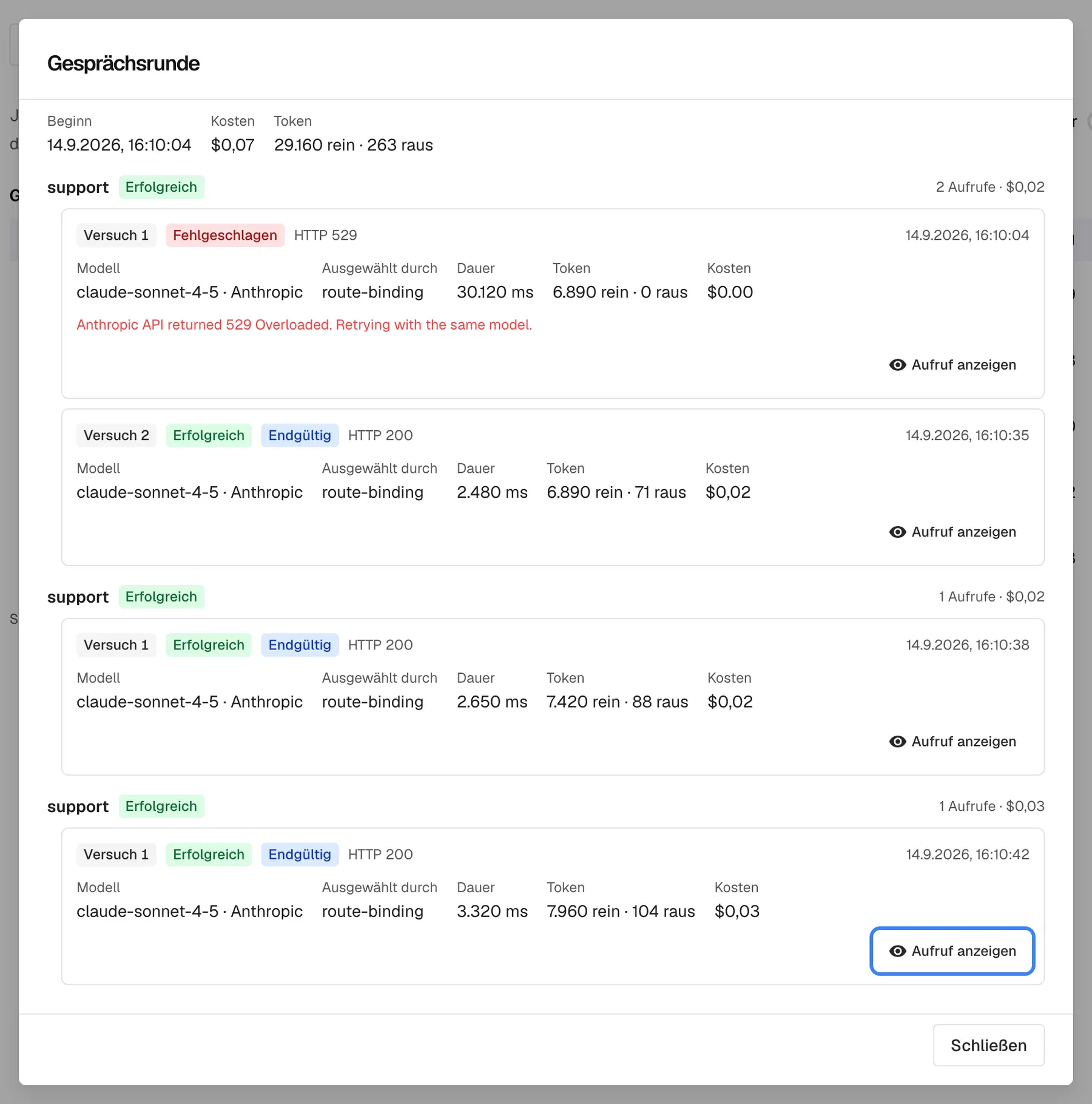Open 'Aufruf anzeigen' for the 2.650 ms attempt
Image resolution: width=1092 pixels, height=1104 pixels.
click(x=952, y=741)
